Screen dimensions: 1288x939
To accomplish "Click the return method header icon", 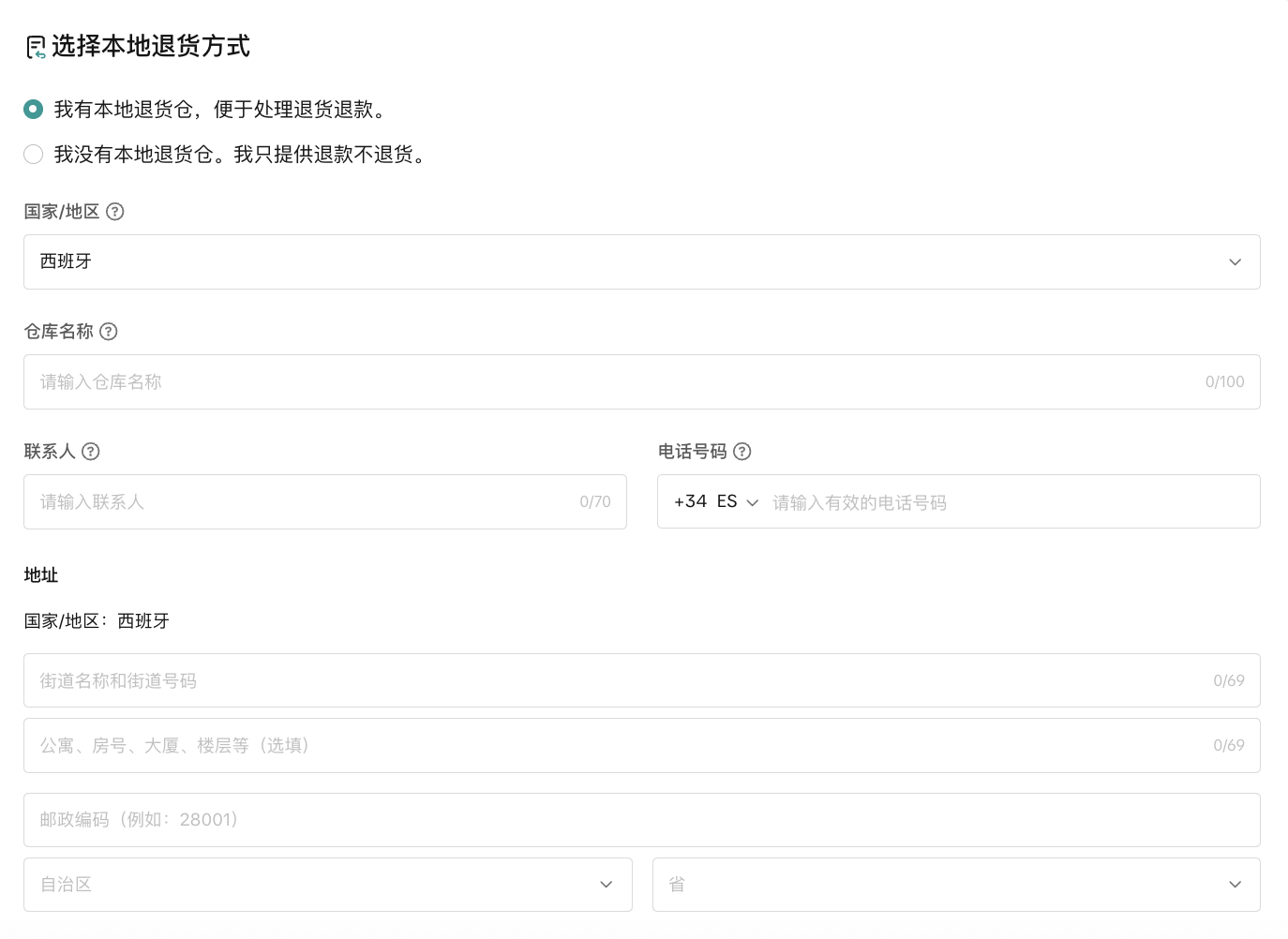I will click(36, 47).
